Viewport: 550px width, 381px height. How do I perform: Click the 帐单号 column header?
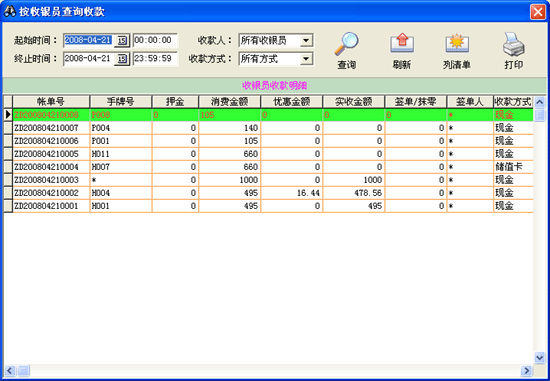pos(51,102)
